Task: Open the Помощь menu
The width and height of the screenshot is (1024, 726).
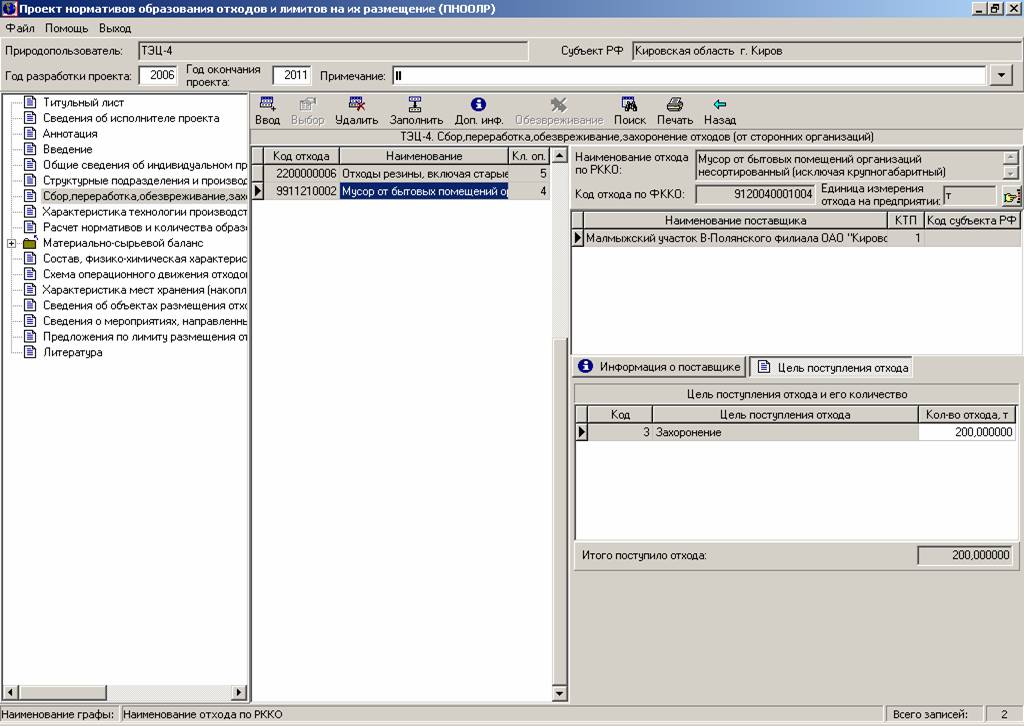Action: (66, 28)
